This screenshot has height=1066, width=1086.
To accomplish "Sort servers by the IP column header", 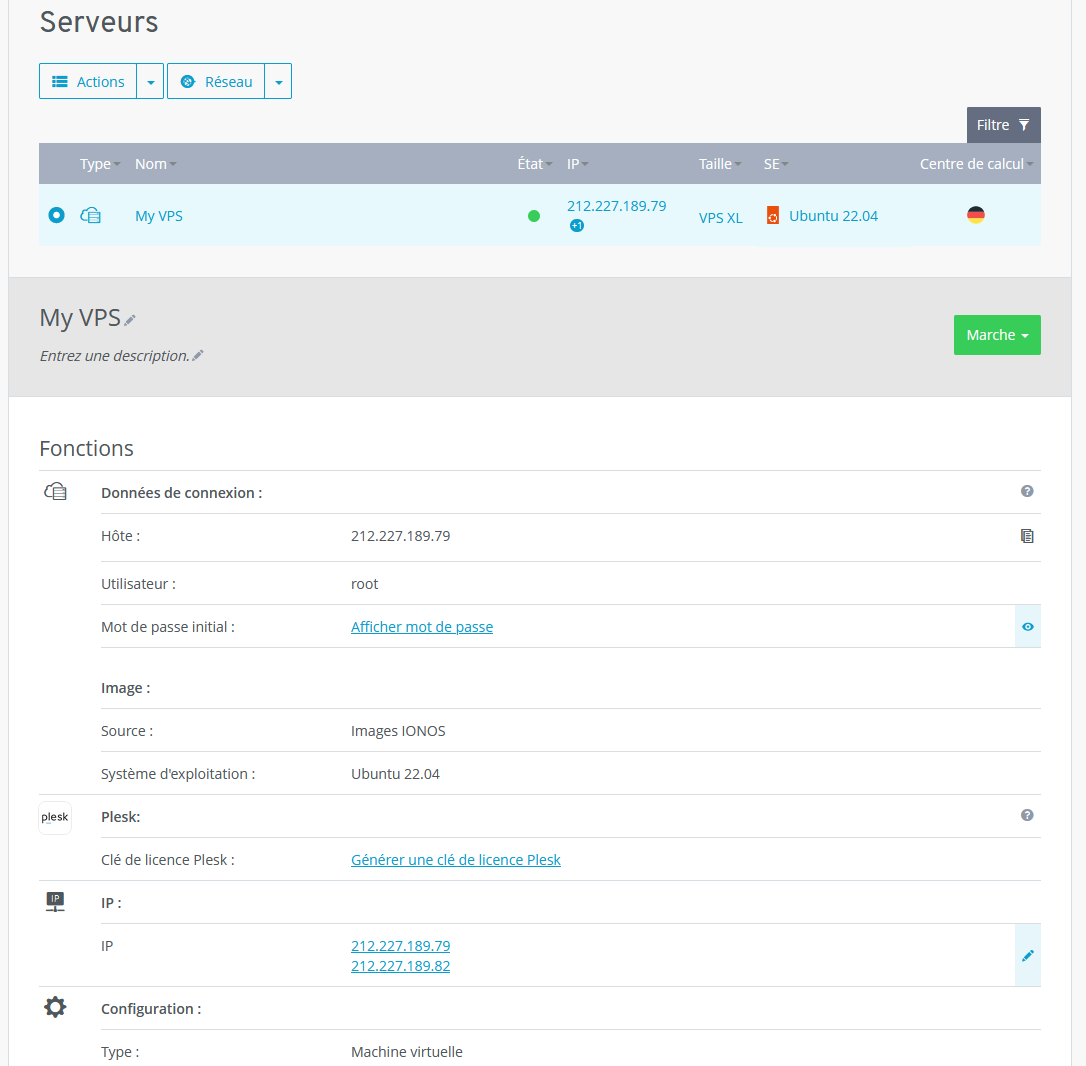I will 577,163.
